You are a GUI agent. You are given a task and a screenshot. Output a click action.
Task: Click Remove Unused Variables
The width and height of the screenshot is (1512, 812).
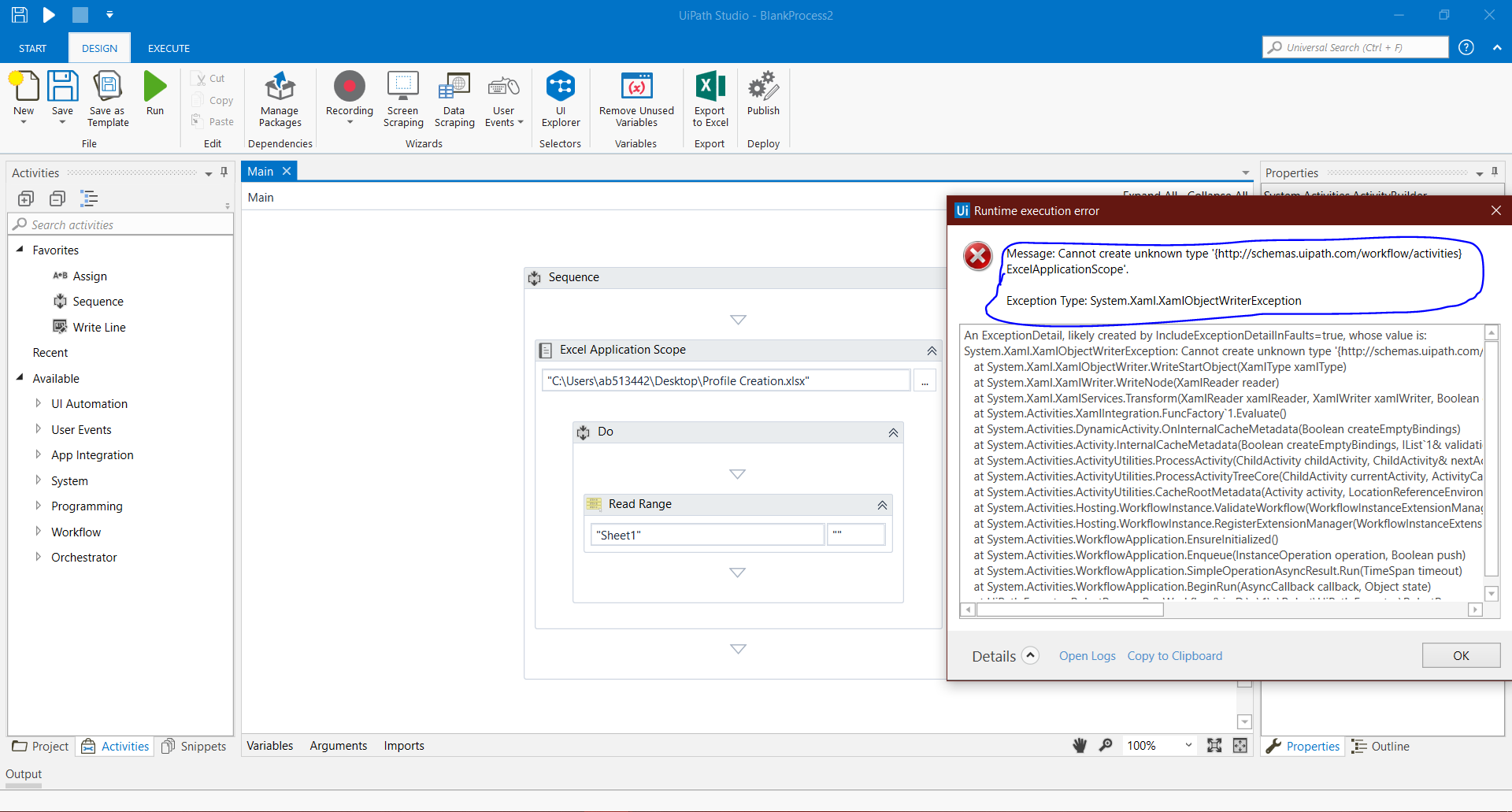pos(636,98)
